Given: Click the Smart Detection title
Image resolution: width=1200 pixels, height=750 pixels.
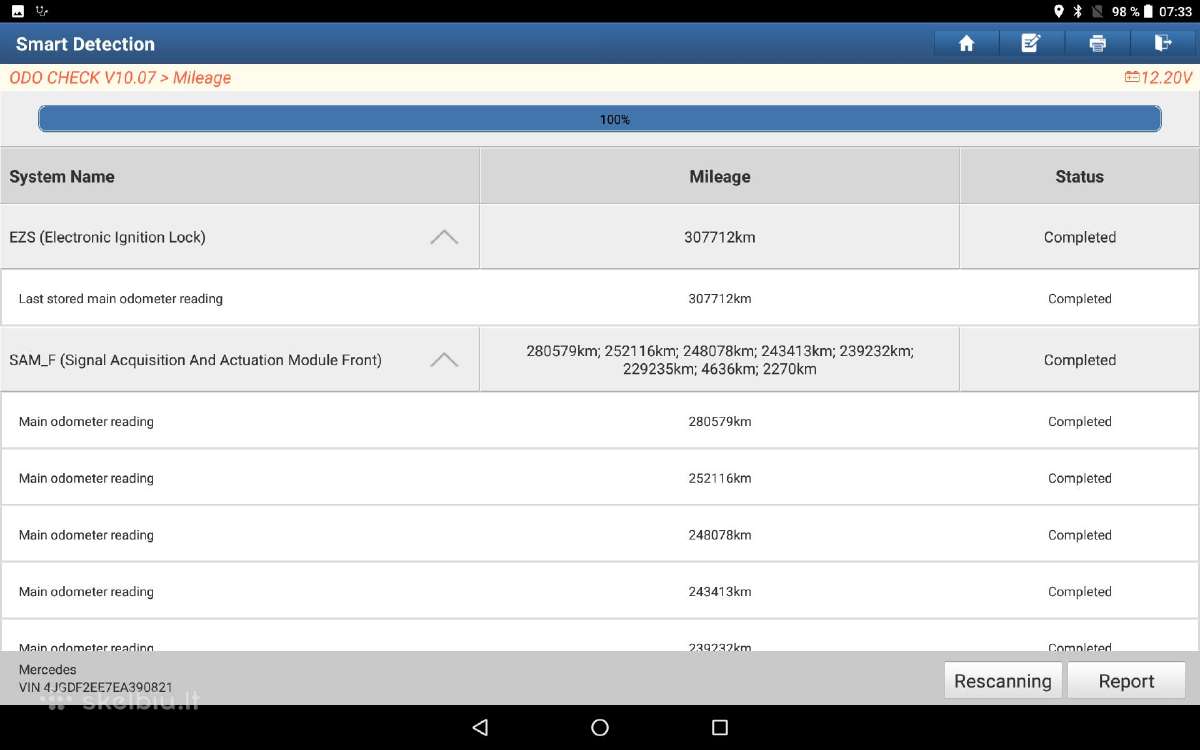Looking at the screenshot, I should [x=85, y=44].
